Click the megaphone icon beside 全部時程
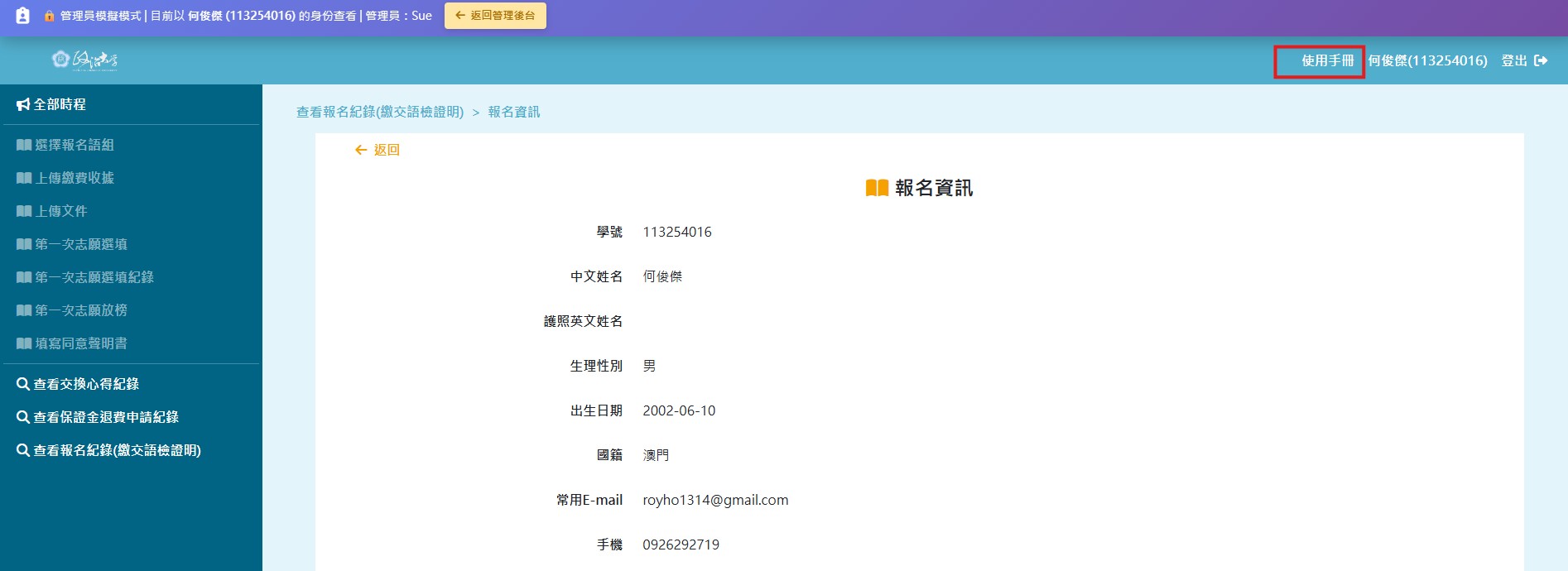1568x571 pixels. pos(23,104)
